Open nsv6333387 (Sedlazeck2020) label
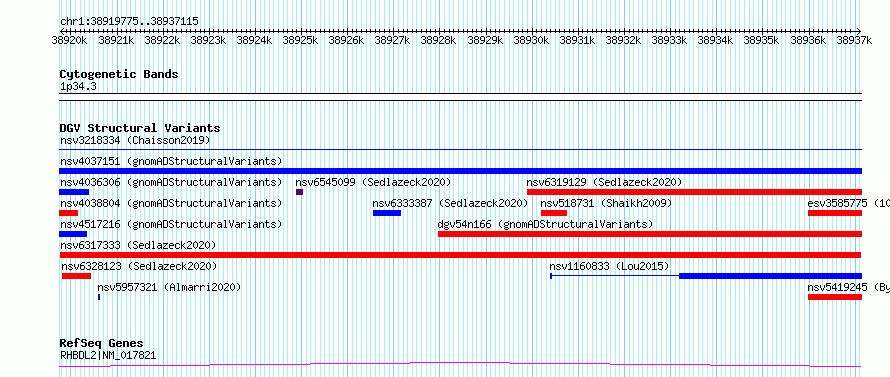Image resolution: width=890 pixels, height=377 pixels. coord(450,203)
